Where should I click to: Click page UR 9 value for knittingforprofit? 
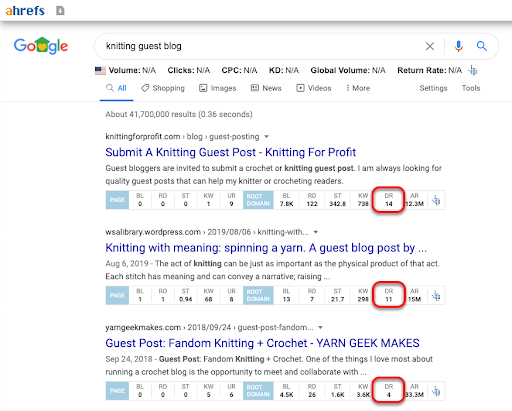[x=231, y=204]
